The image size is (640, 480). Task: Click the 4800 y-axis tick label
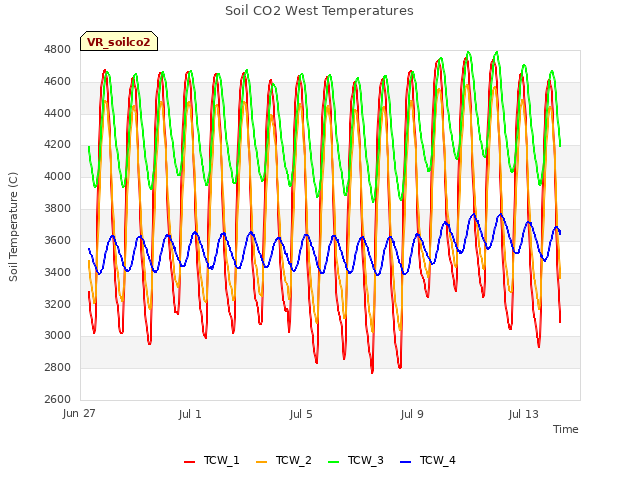58,50
